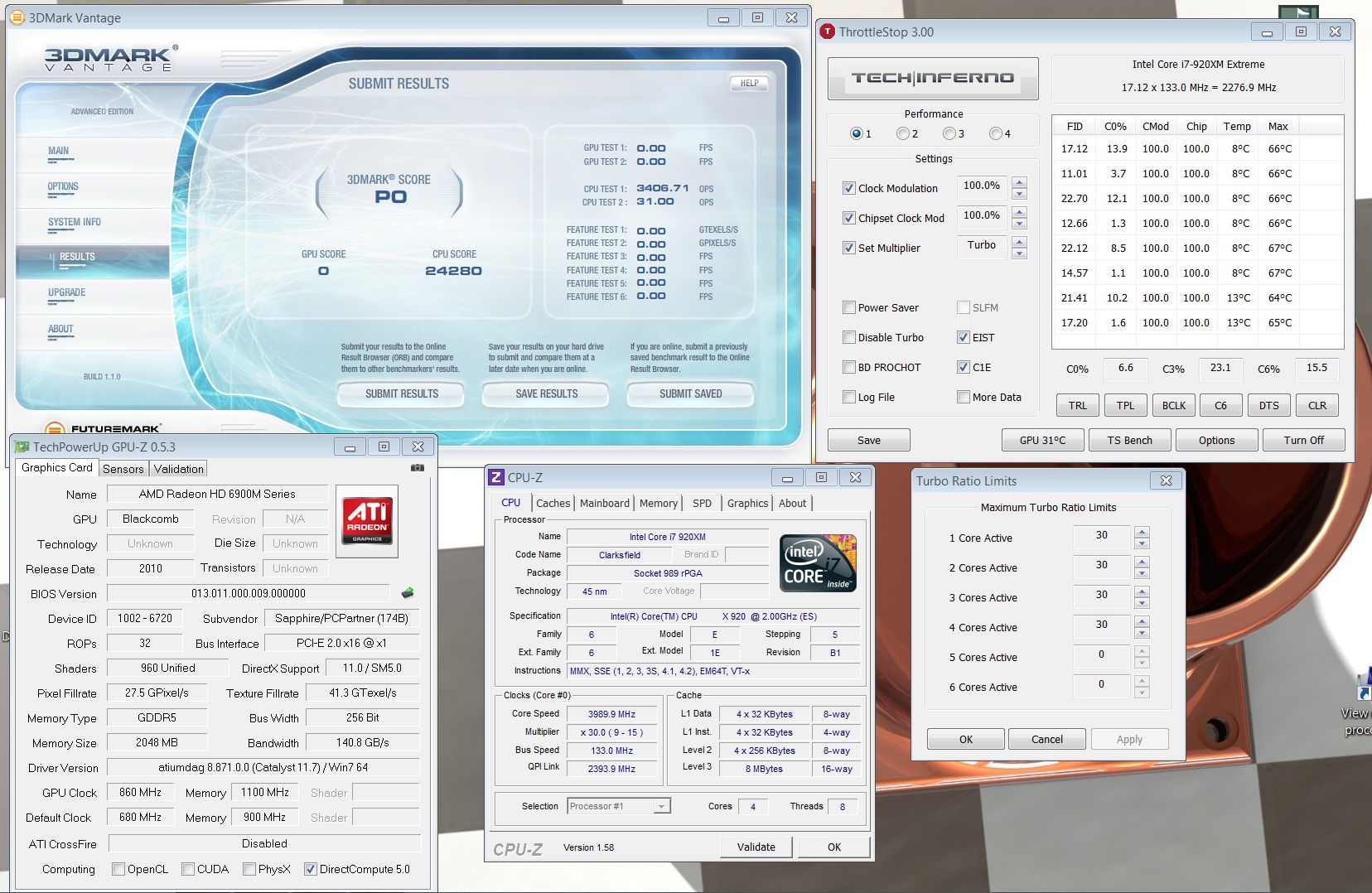Increase 3 Cores Active turbo ratio
Viewport: 1372px width, 893px height.
tap(1143, 591)
